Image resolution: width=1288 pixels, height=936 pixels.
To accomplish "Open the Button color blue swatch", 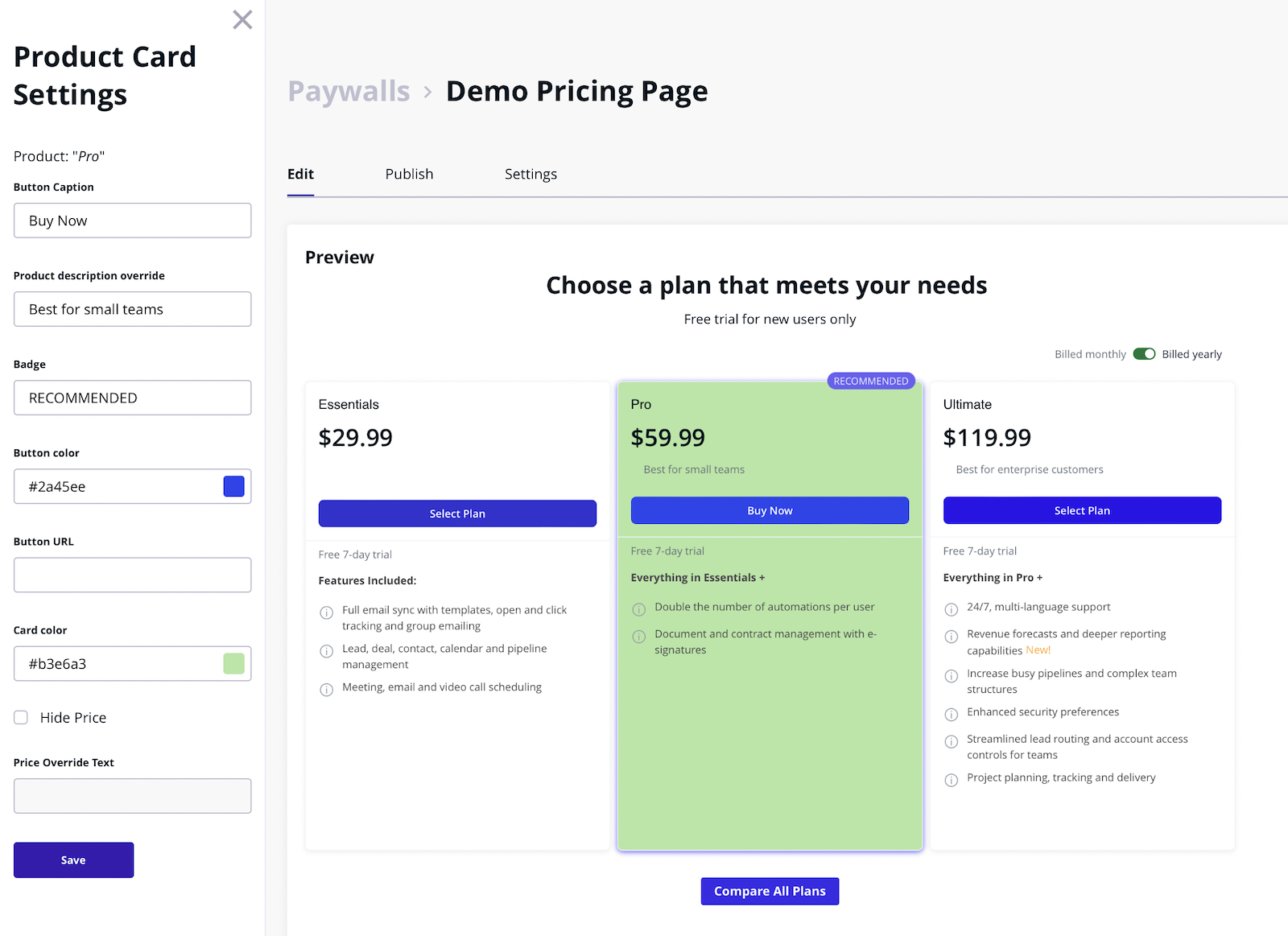I will coord(233,486).
